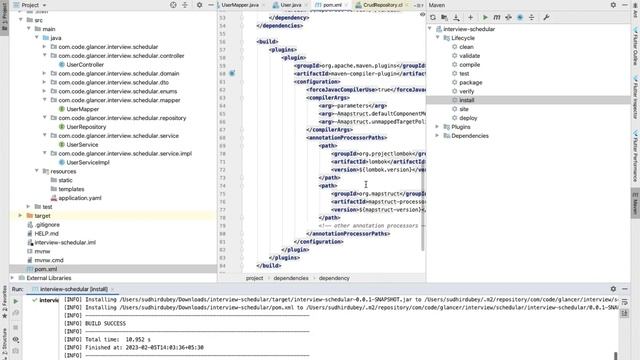Open Maven side tool window tab
640x360 pixels.
(x=636, y=203)
